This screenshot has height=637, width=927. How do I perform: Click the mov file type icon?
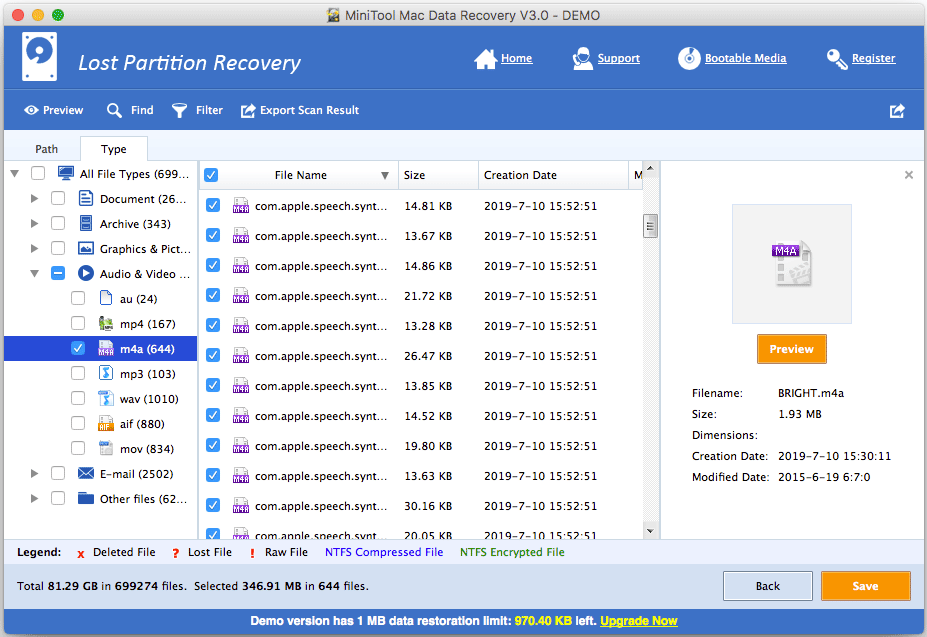tap(106, 448)
